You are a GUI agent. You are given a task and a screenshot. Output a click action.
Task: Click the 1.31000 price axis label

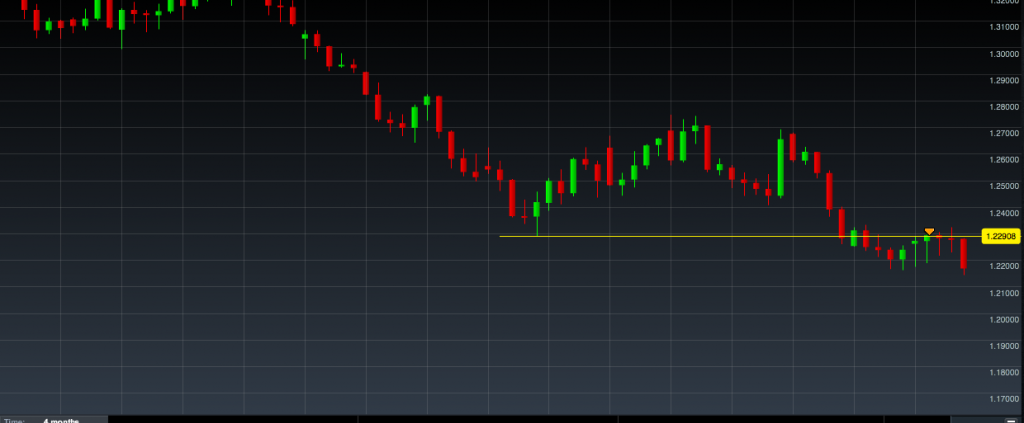(x=1002, y=27)
